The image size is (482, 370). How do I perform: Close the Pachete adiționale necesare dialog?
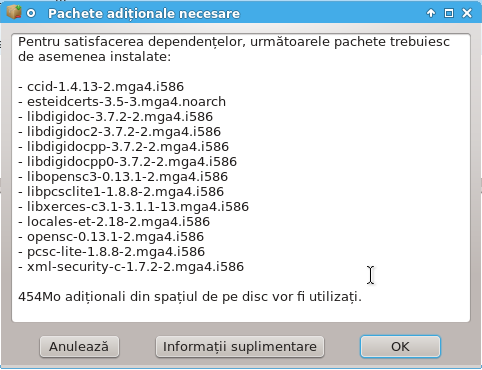coord(467,13)
